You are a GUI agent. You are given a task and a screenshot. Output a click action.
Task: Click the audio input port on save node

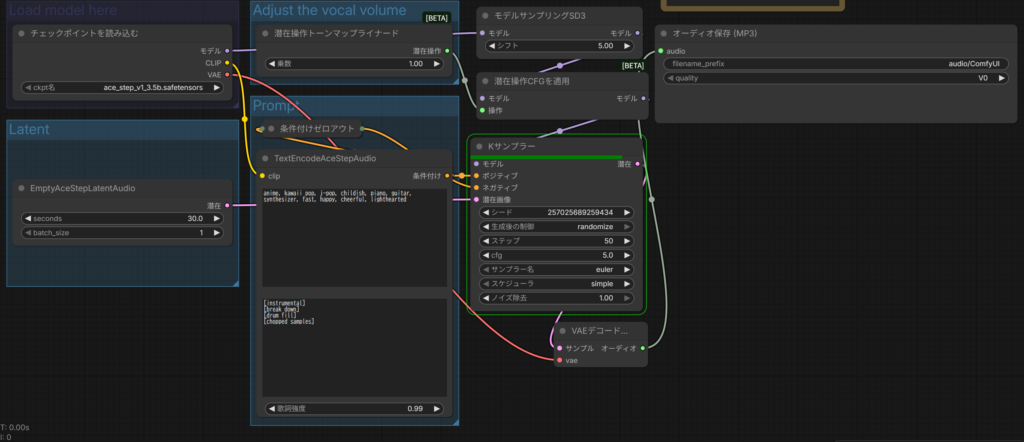pyautogui.click(x=660, y=50)
